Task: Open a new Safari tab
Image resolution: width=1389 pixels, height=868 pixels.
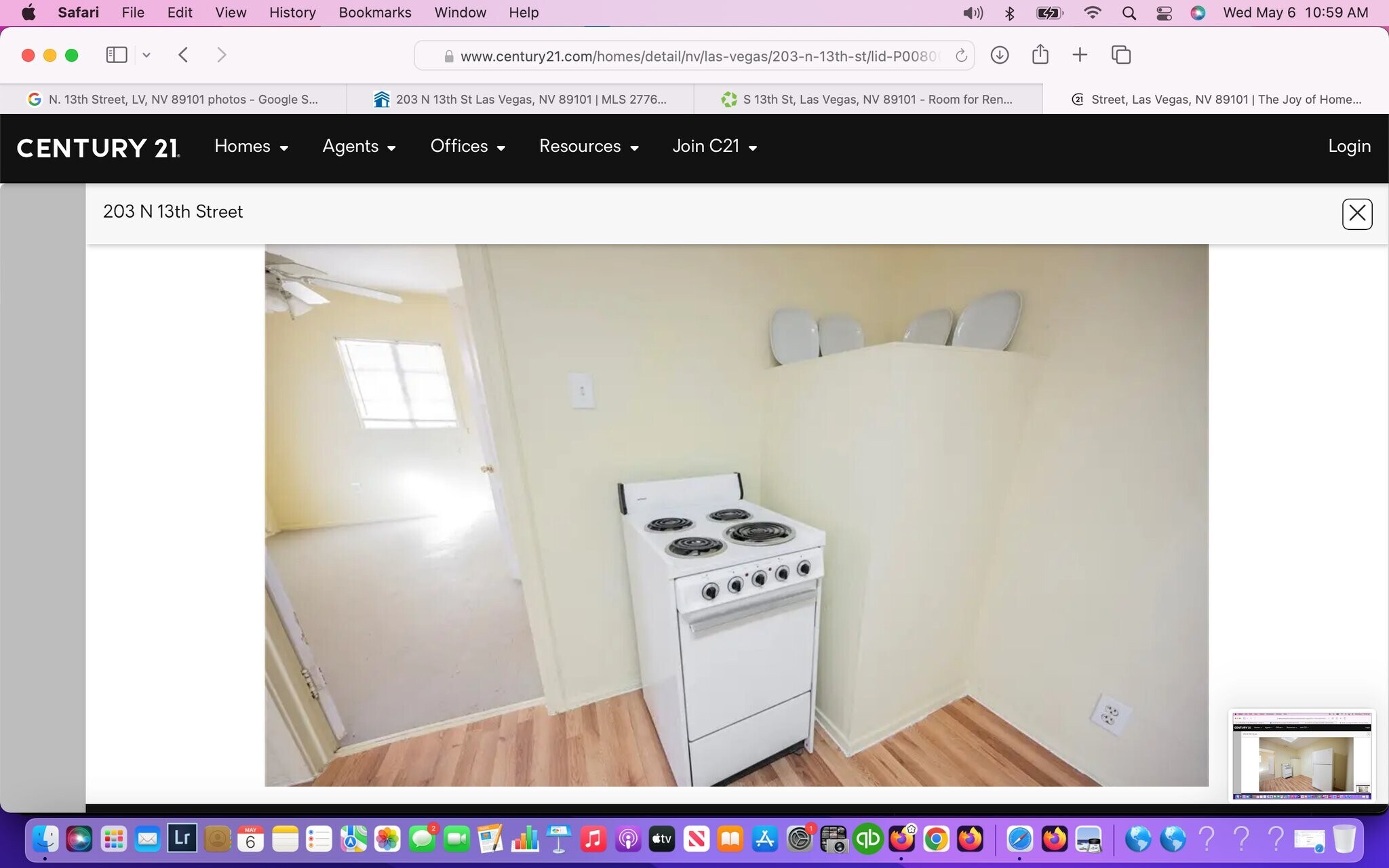Action: pyautogui.click(x=1080, y=55)
